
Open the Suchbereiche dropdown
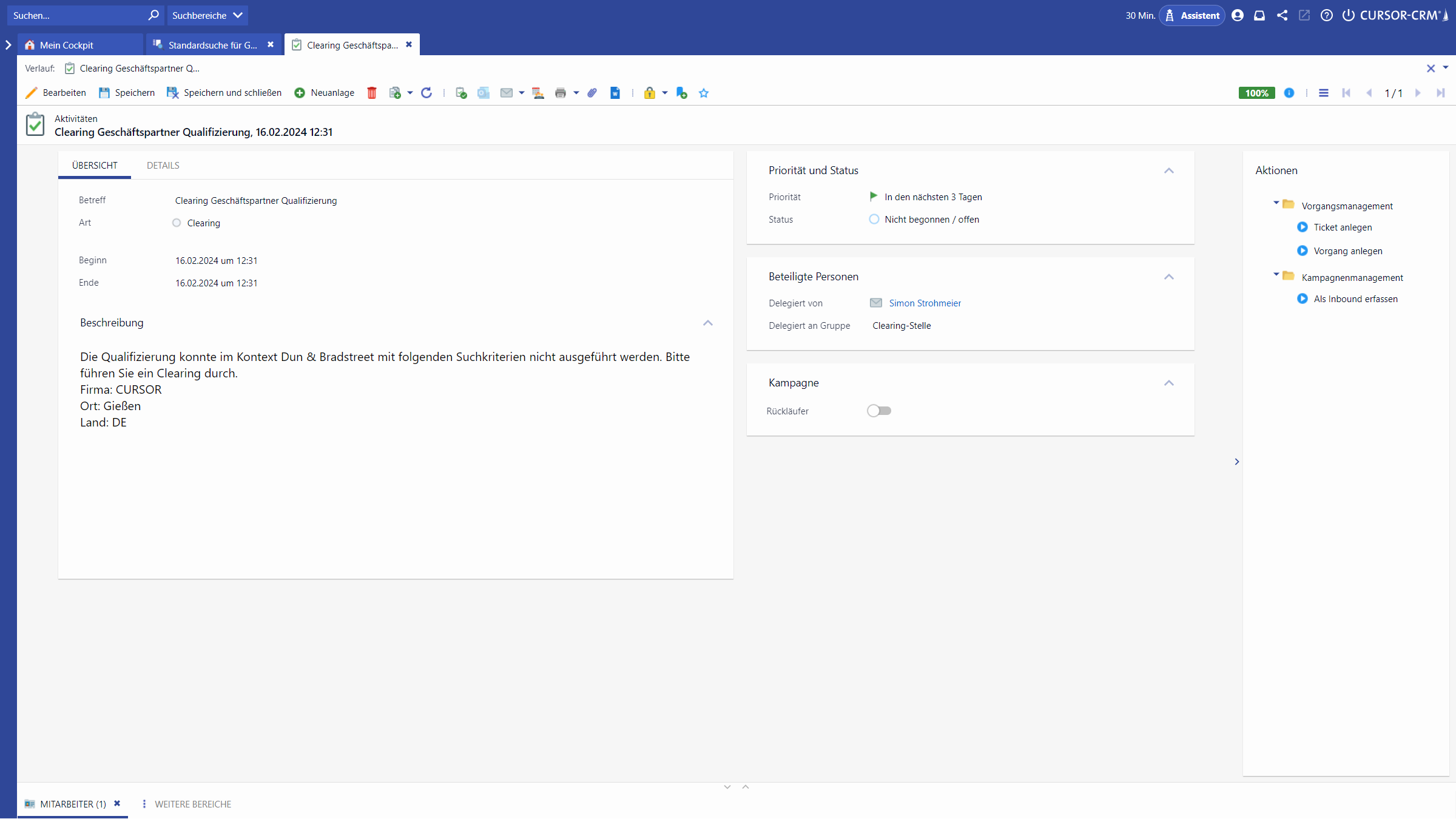(x=207, y=15)
